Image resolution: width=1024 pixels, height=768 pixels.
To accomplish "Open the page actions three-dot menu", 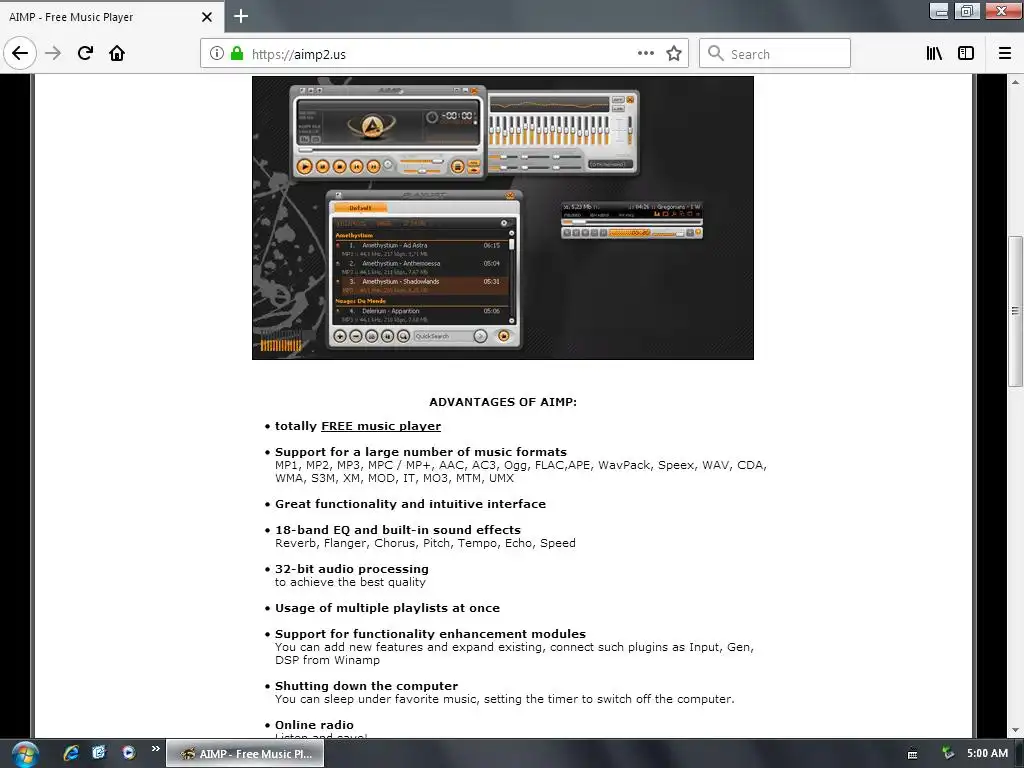I will tap(646, 54).
